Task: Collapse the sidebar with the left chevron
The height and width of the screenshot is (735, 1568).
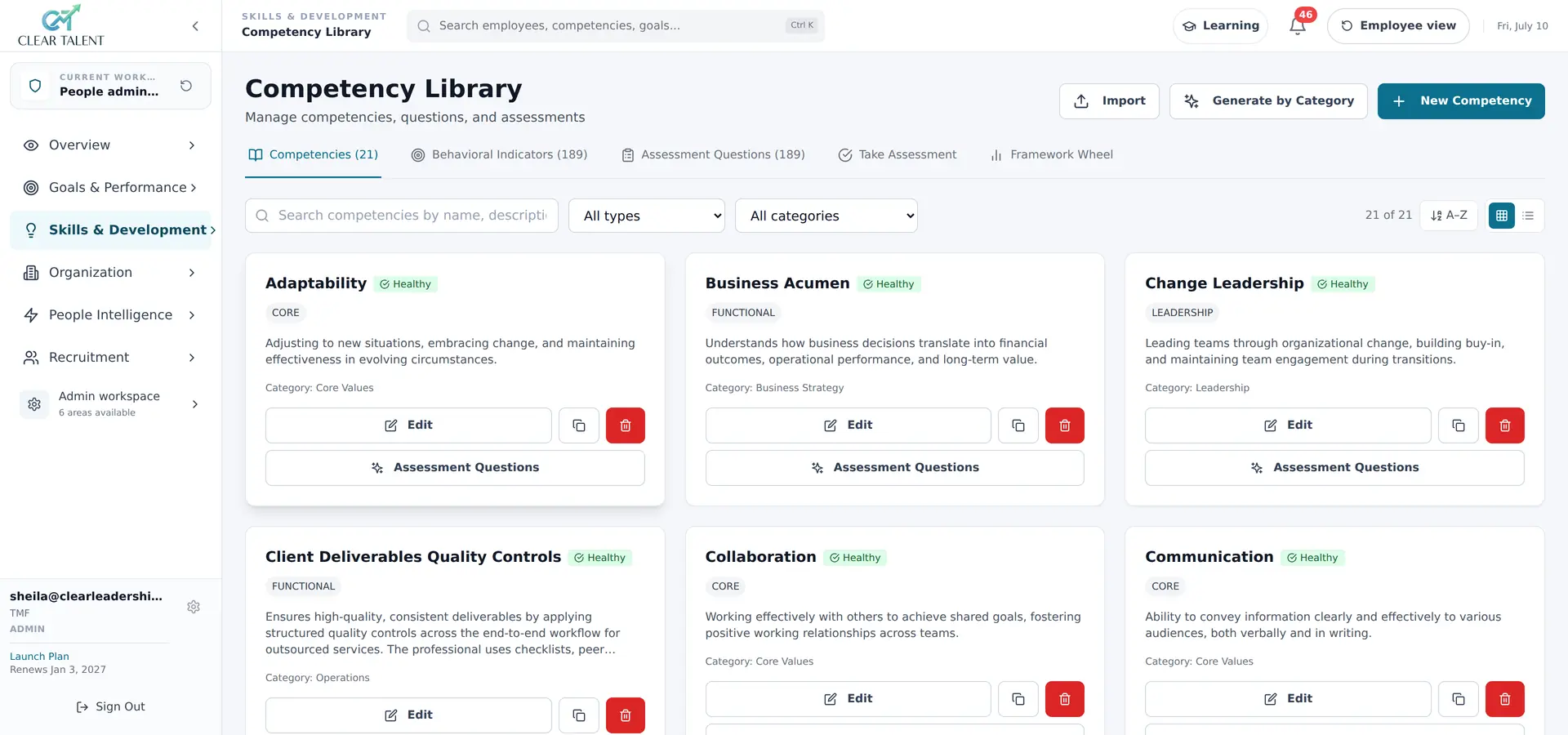Action: click(x=195, y=26)
